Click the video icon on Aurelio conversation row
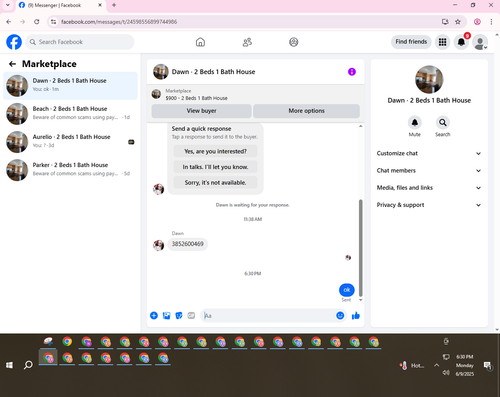500x397 pixels. (131, 142)
